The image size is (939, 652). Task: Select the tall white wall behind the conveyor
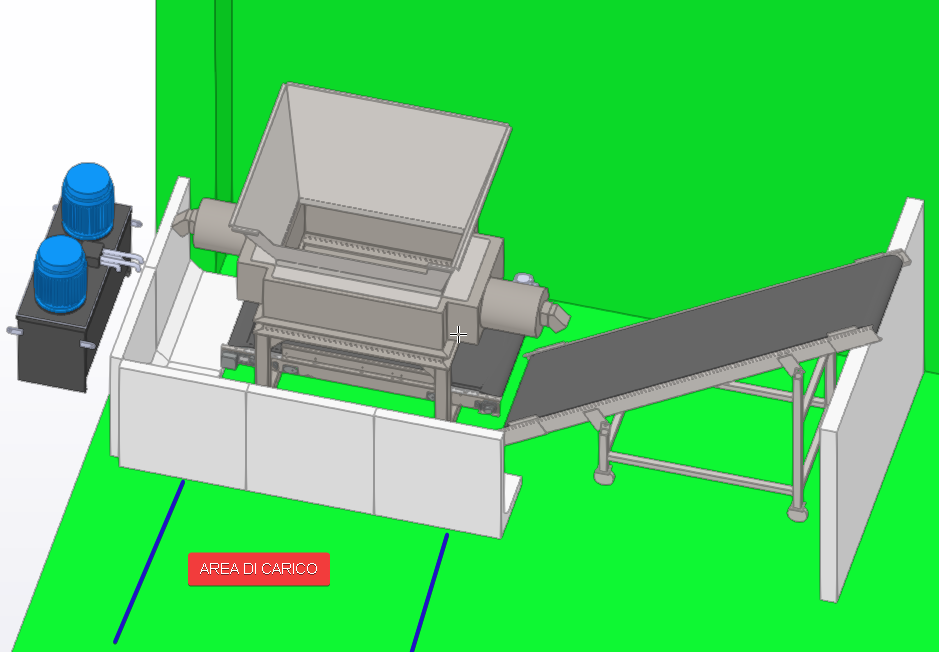click(x=871, y=398)
